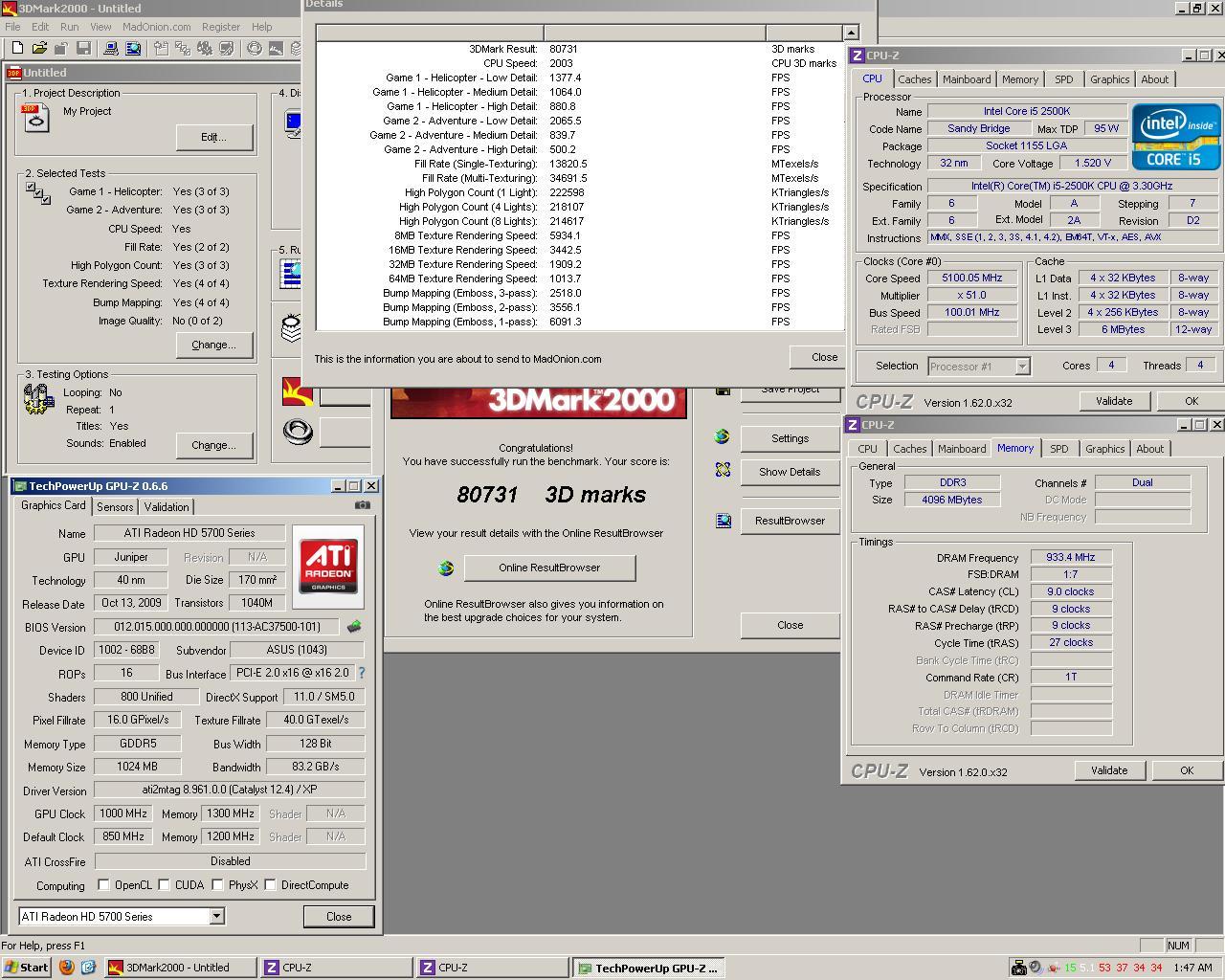Click the globe icon beside Online ResultBrowser
Screen dimensions: 1225x980
446,568
